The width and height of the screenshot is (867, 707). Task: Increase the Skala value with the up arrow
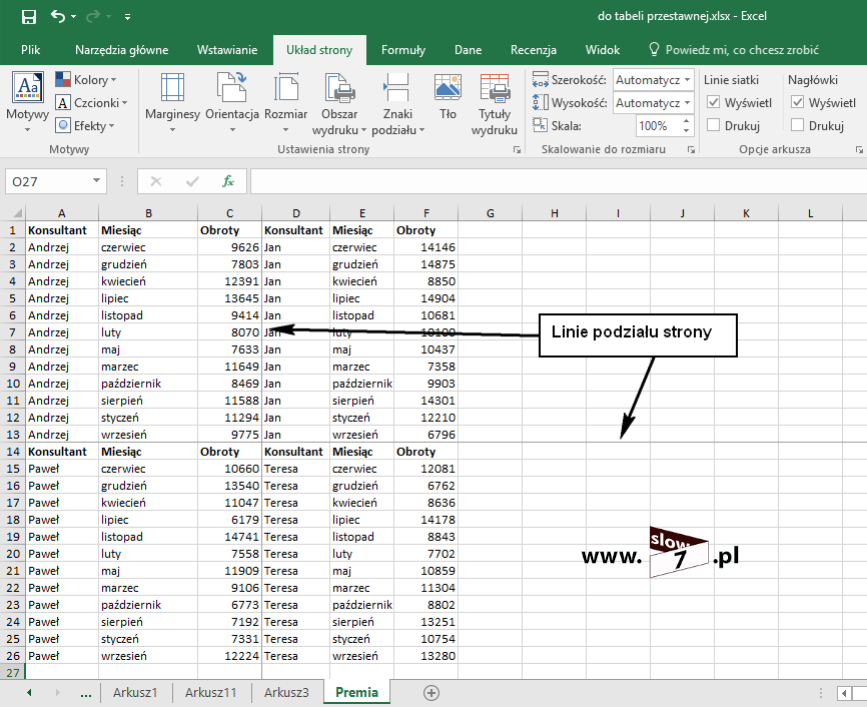pyautogui.click(x=686, y=121)
